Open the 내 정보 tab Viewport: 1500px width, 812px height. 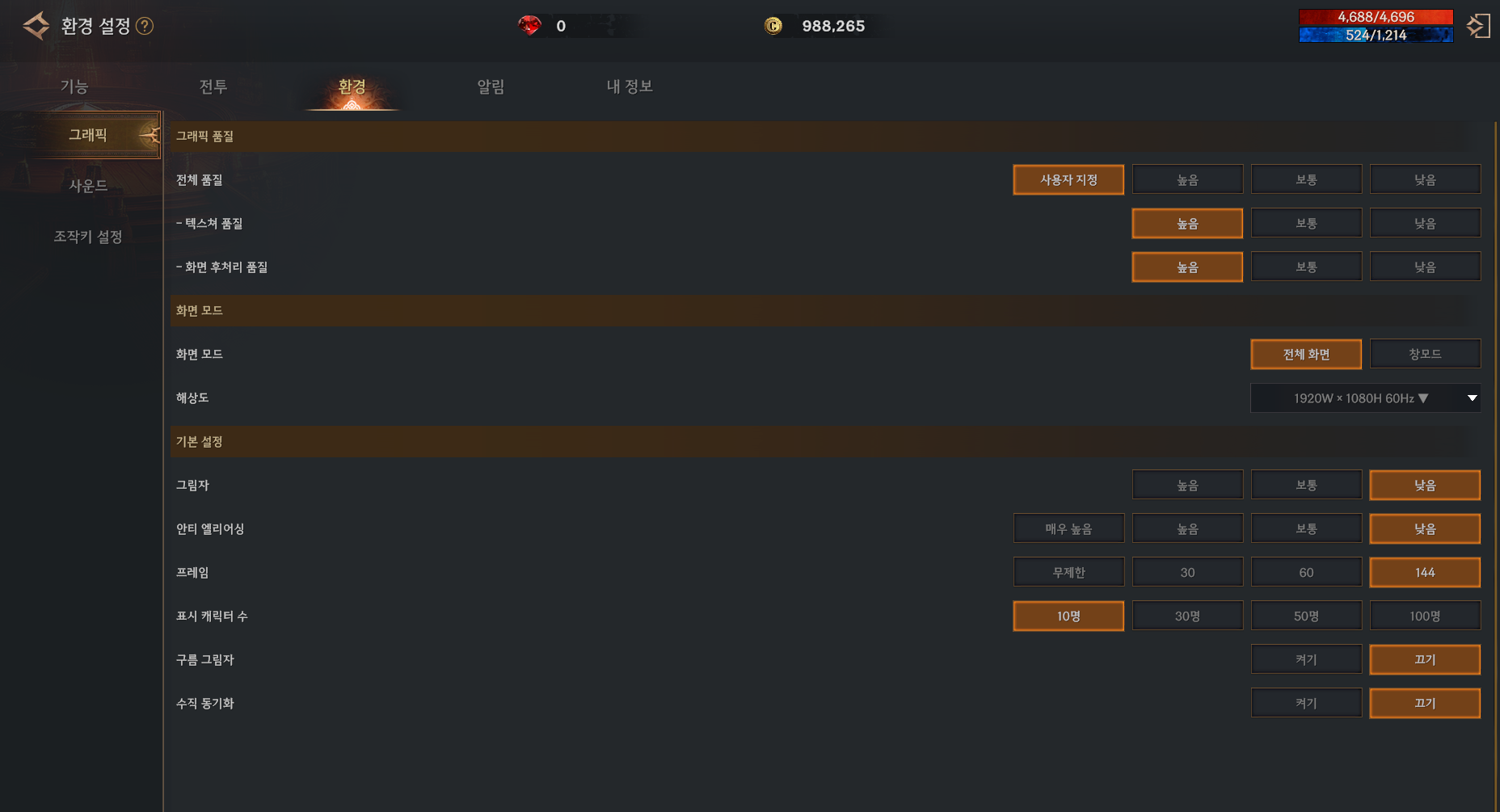pos(630,86)
